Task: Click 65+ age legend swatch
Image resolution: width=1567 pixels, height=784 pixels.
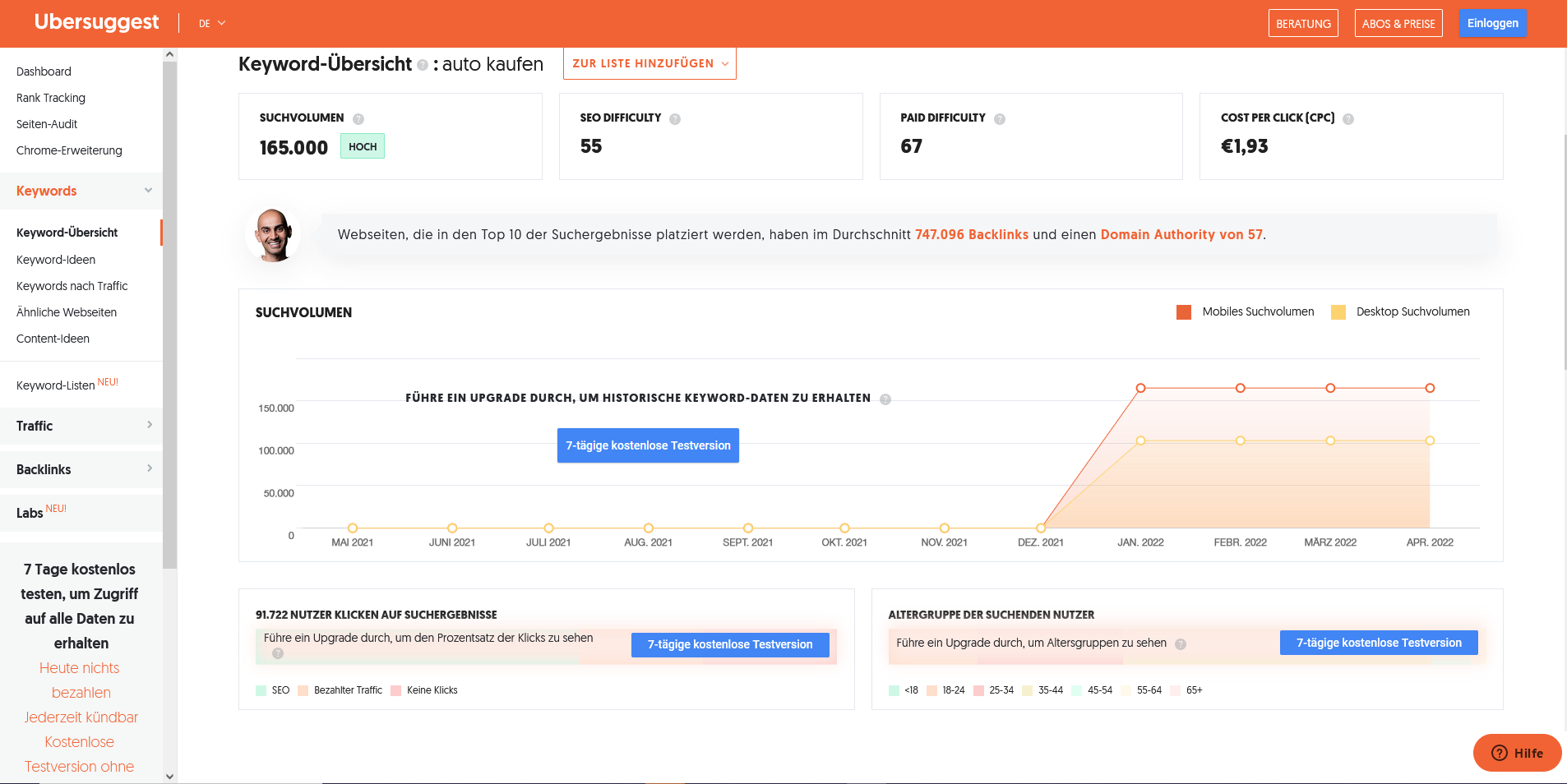Action: pos(1176,690)
